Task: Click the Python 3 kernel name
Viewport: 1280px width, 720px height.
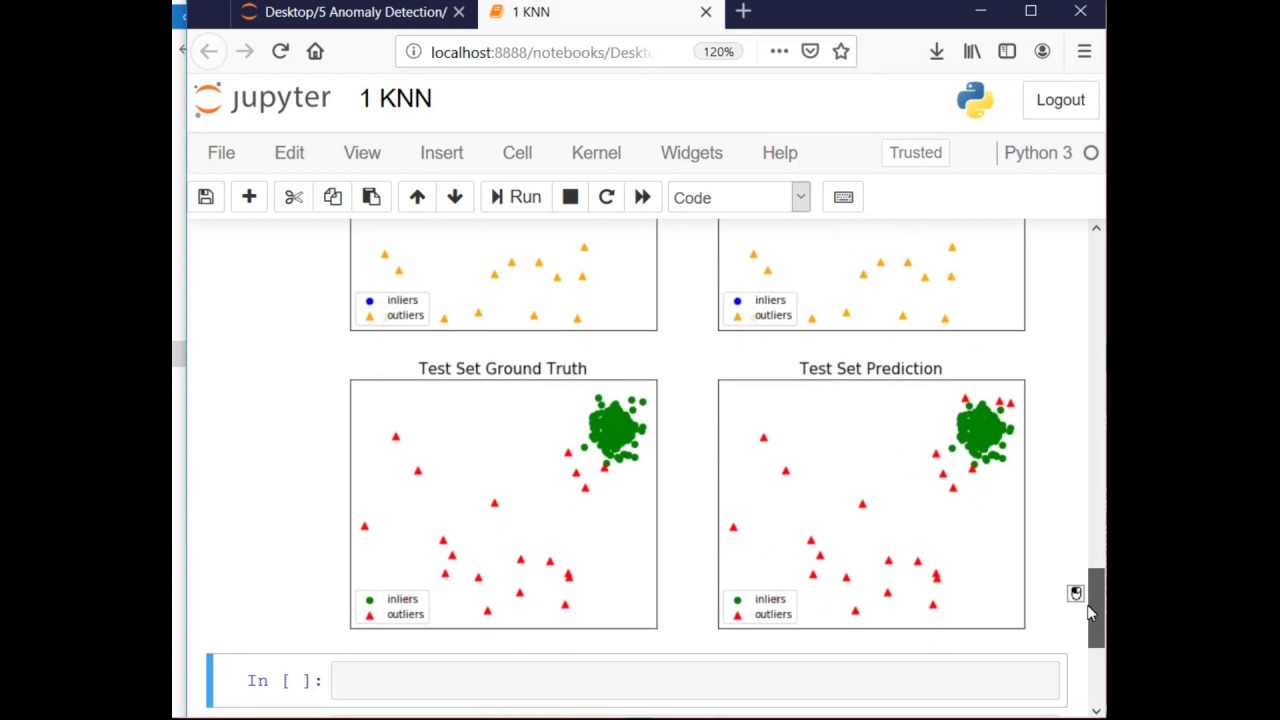Action: [x=1038, y=153]
